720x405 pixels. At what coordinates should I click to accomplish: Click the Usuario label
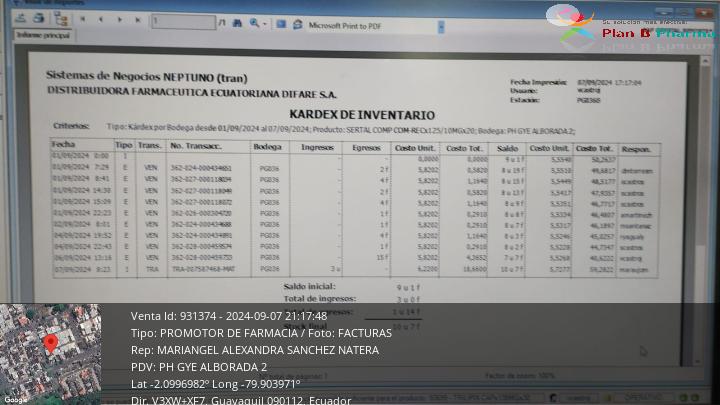[x=524, y=91]
